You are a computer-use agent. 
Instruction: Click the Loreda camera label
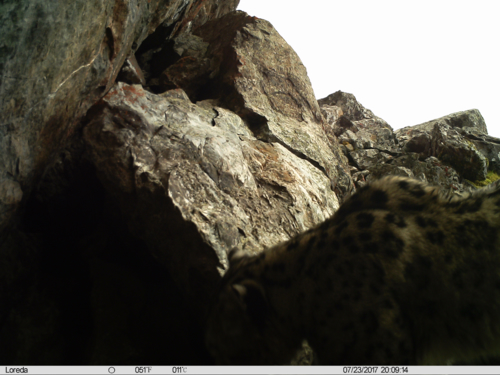point(17,370)
